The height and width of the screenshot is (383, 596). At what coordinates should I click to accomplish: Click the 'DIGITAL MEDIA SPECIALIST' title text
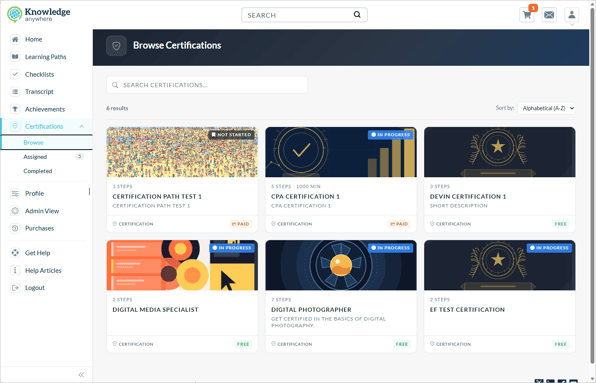tap(155, 310)
